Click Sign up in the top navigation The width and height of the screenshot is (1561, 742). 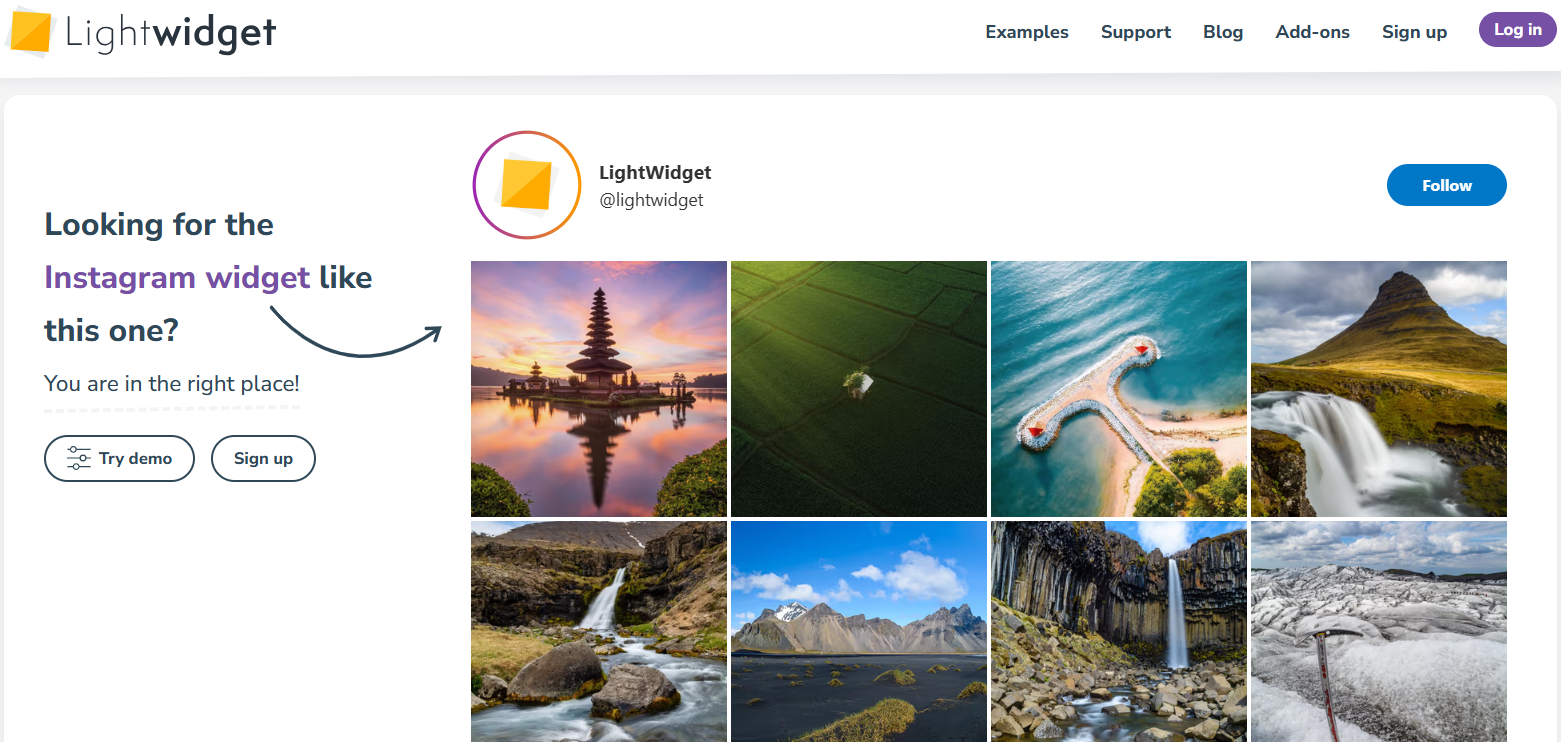pos(1414,31)
